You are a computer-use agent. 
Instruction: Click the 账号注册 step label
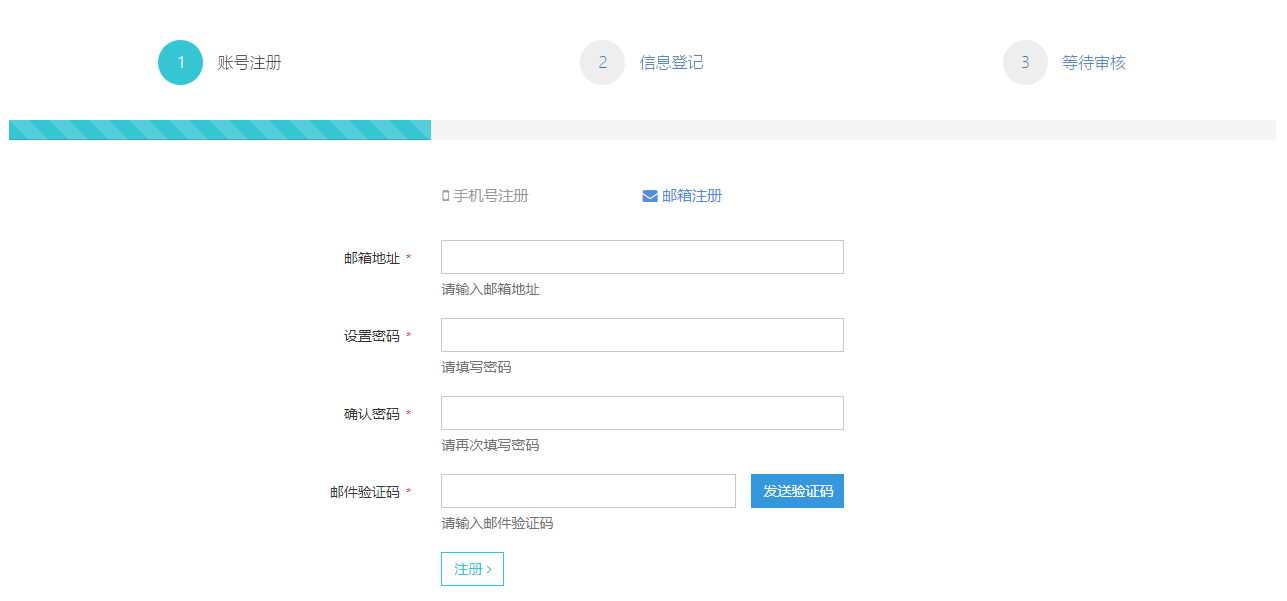[x=249, y=63]
